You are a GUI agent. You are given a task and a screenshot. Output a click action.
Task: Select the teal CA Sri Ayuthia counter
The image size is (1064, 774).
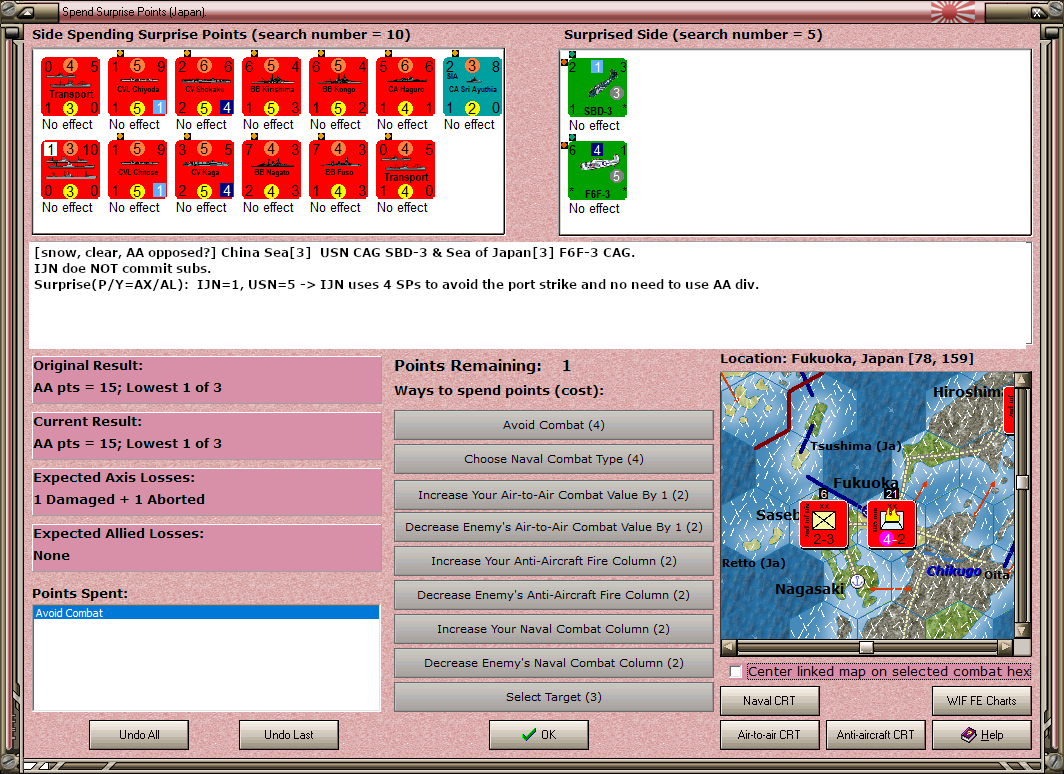tap(472, 87)
